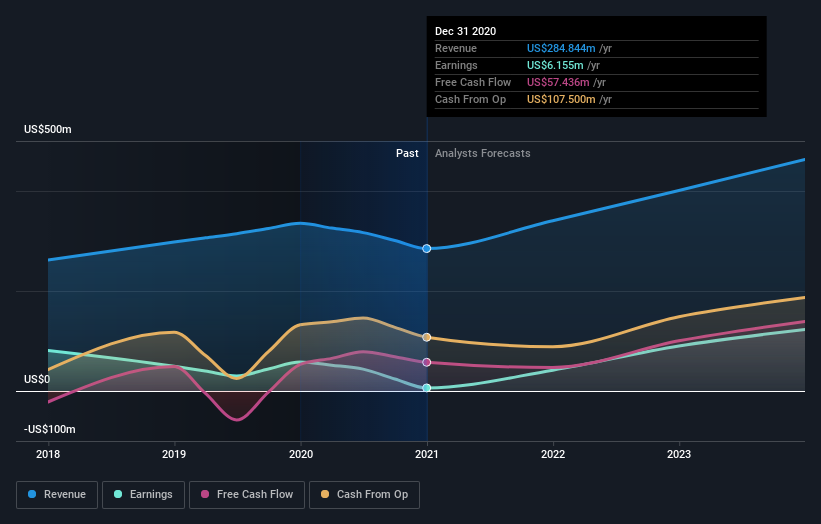Toggle the Earnings legend button
This screenshot has height=524, width=821.
[143, 495]
